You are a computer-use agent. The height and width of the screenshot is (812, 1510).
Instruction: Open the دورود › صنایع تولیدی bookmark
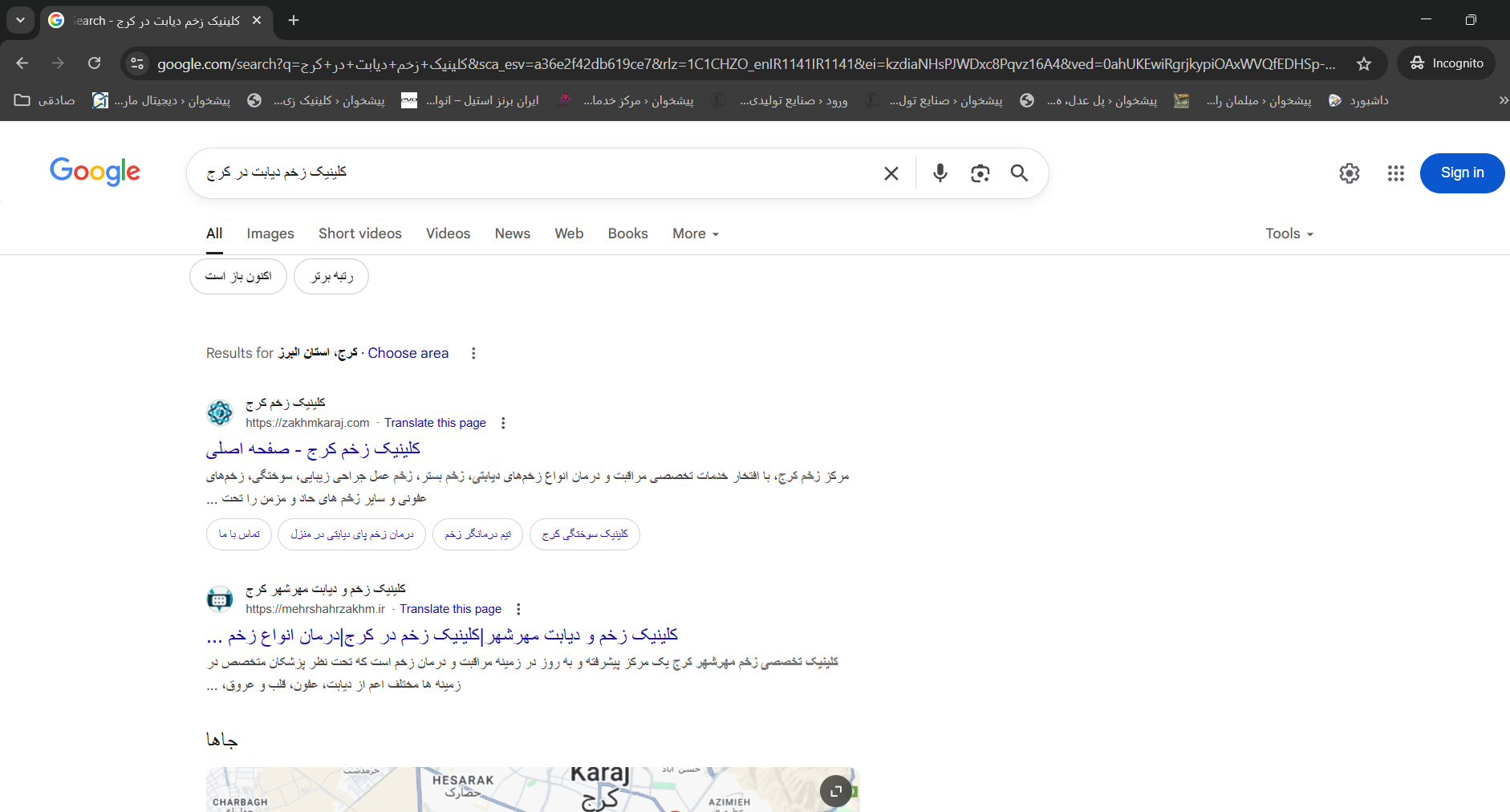pos(779,100)
